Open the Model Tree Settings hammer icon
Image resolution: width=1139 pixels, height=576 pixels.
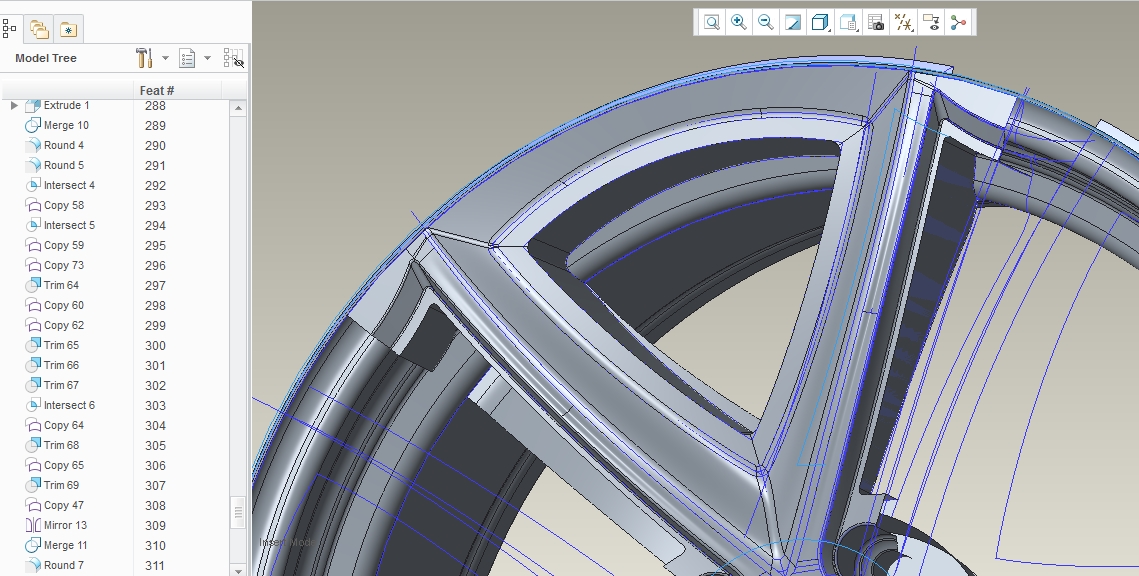coord(144,58)
